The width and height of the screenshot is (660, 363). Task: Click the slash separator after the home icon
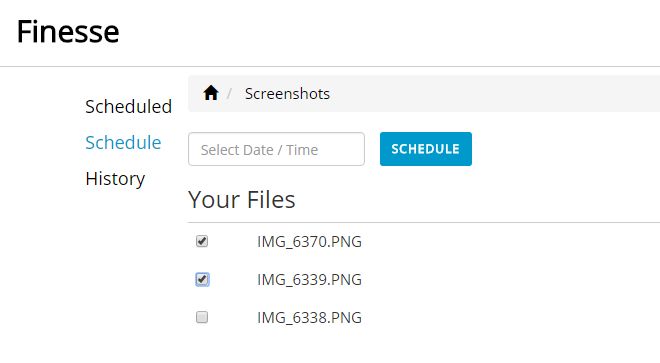(x=229, y=93)
